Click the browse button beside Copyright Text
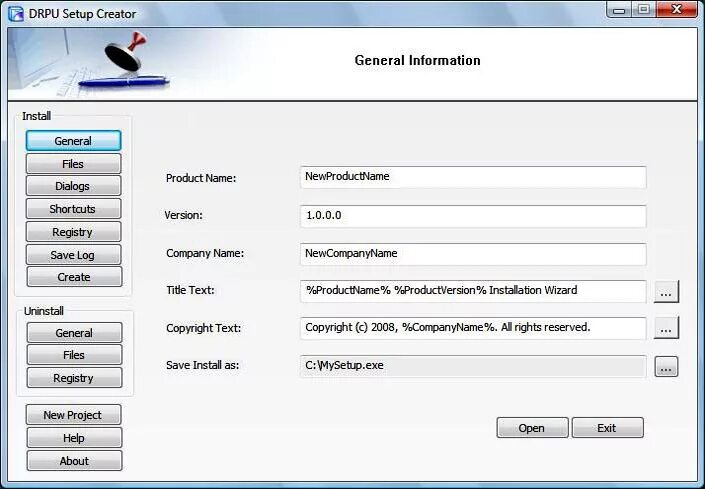The image size is (705, 489). (x=666, y=329)
